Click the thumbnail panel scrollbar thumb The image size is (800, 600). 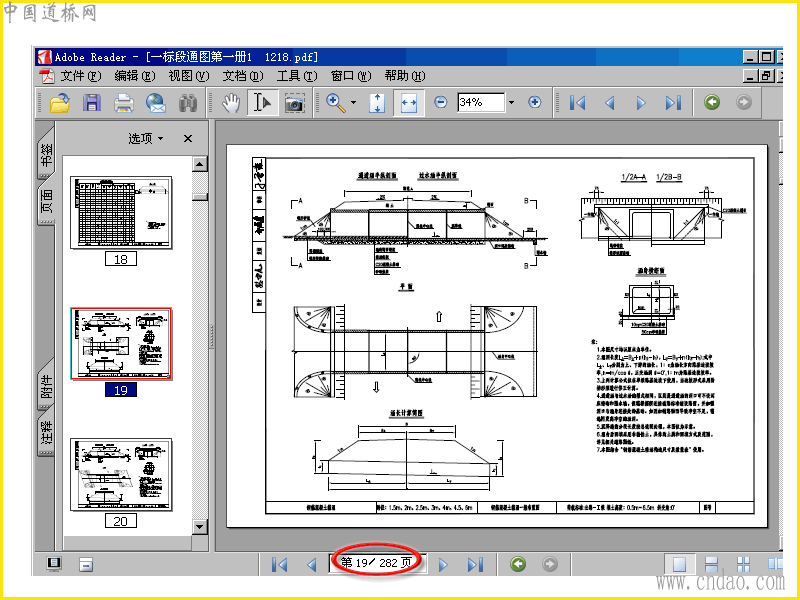[x=199, y=197]
